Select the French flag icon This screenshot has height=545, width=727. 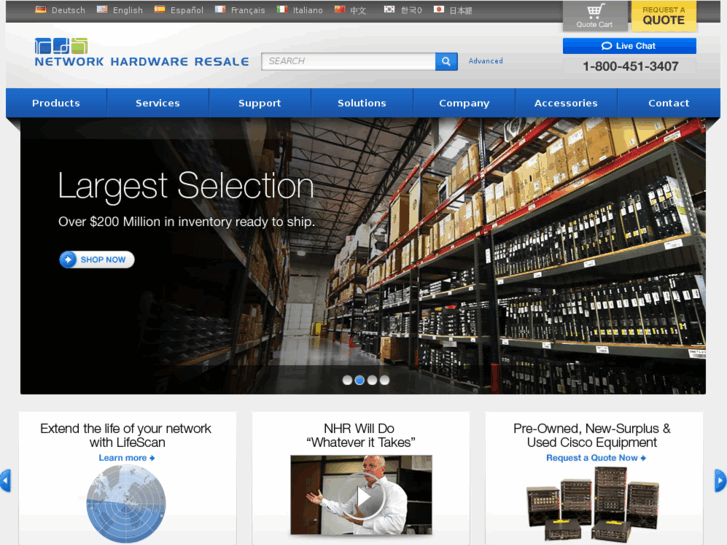pos(220,10)
